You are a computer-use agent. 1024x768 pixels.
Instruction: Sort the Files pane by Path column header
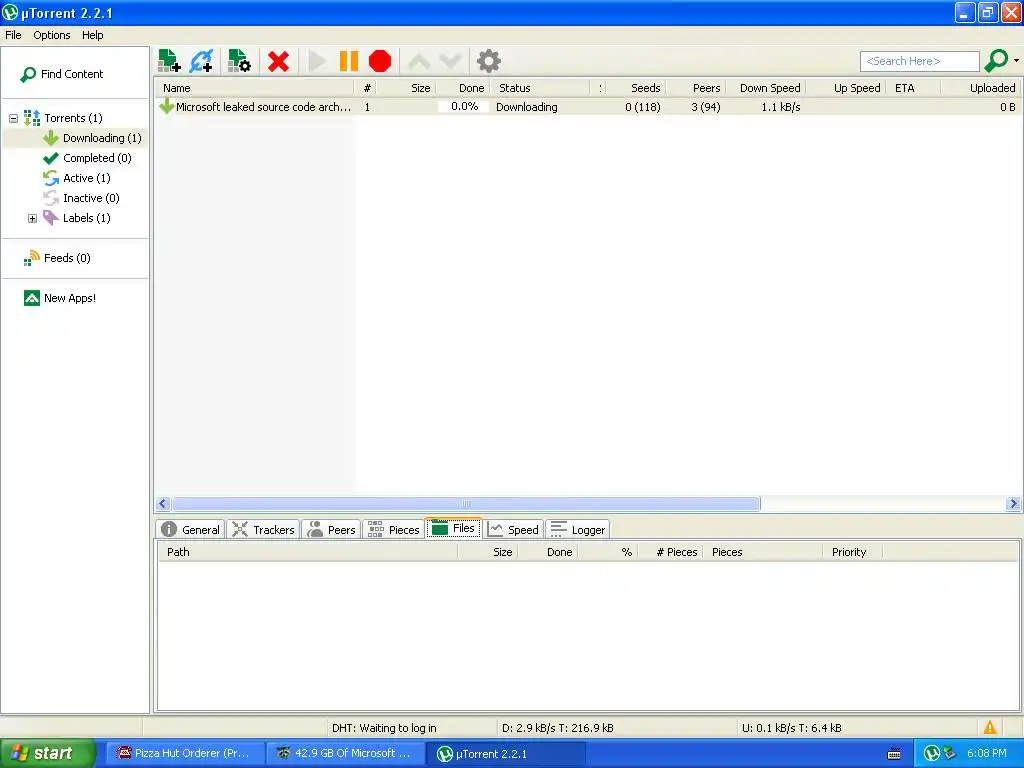pos(308,552)
